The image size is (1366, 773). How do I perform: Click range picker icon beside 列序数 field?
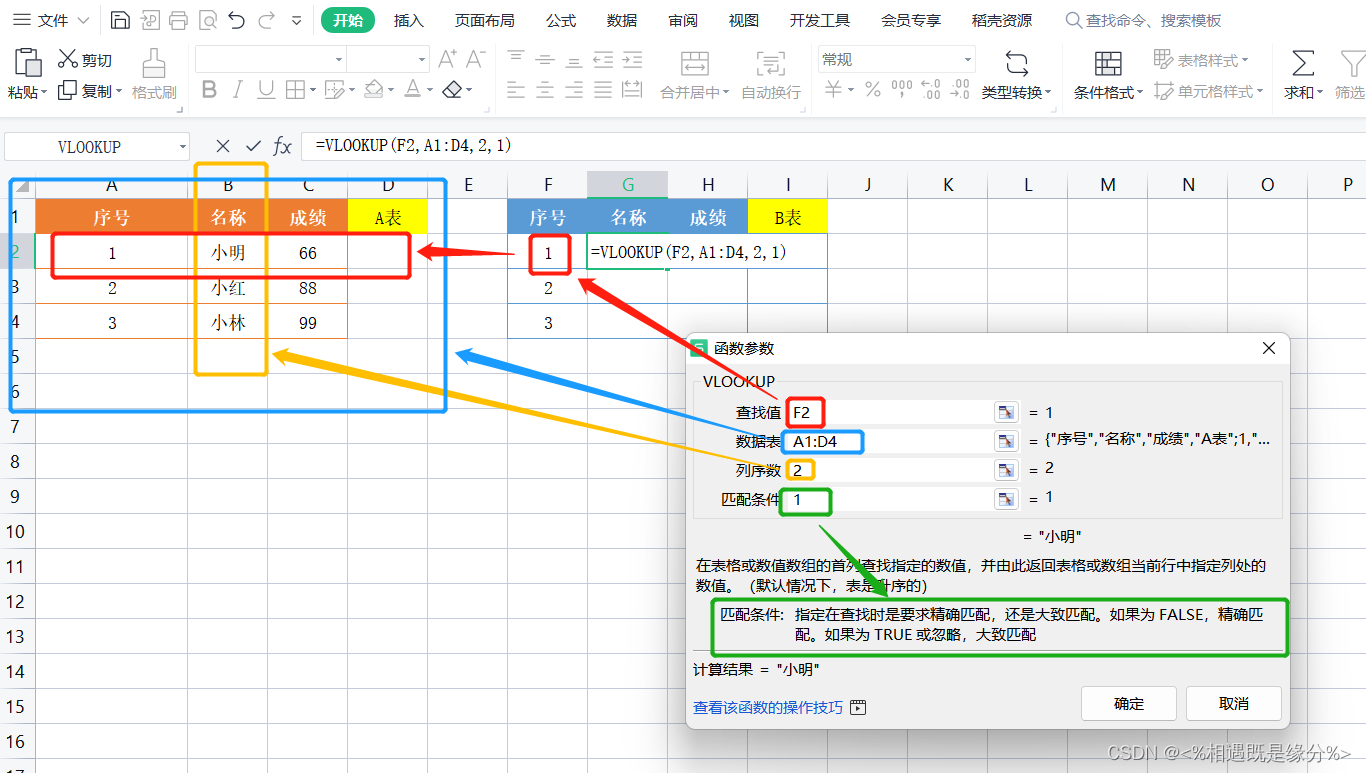point(1005,469)
